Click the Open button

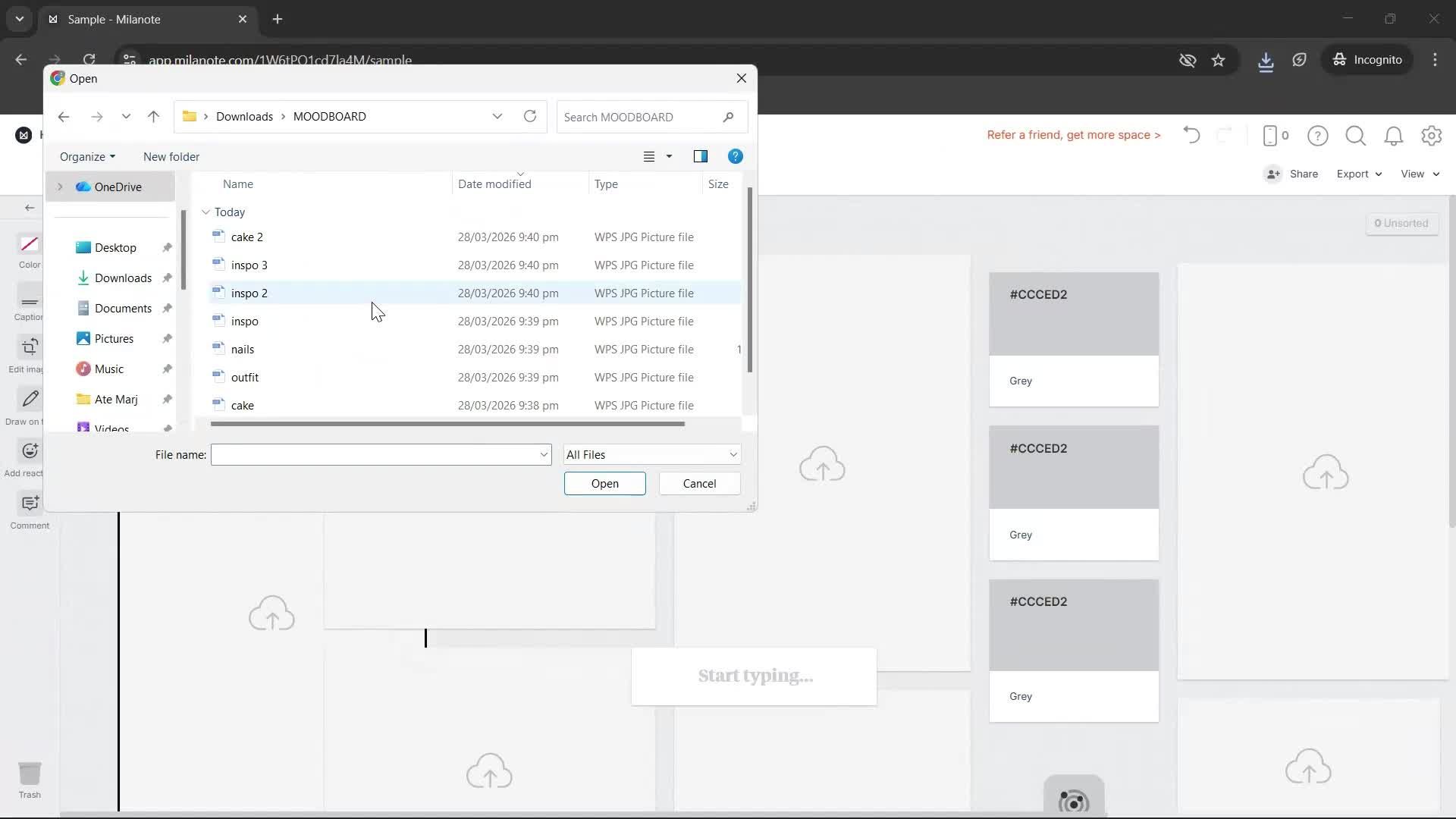point(604,483)
